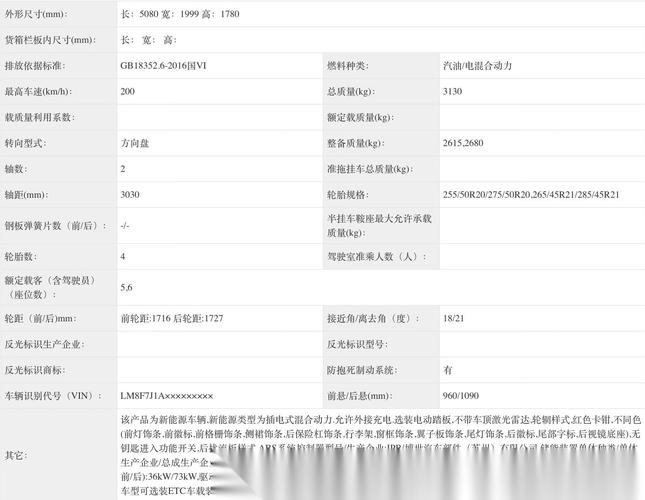Click the 反光标识商标 label
Viewport: 645px width, 500px height.
35,370
